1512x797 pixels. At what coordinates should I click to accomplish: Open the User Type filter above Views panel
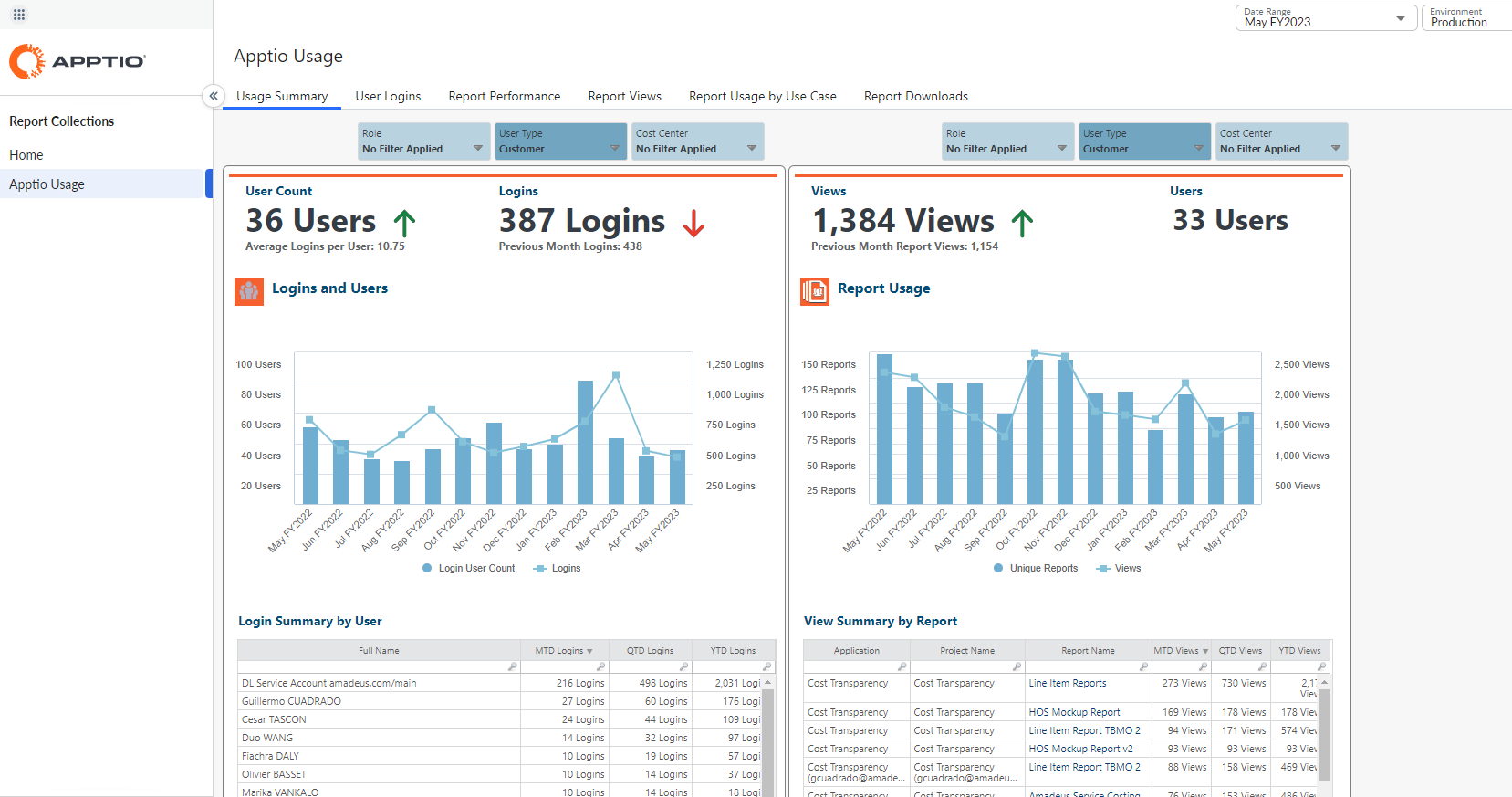pyautogui.click(x=1145, y=142)
